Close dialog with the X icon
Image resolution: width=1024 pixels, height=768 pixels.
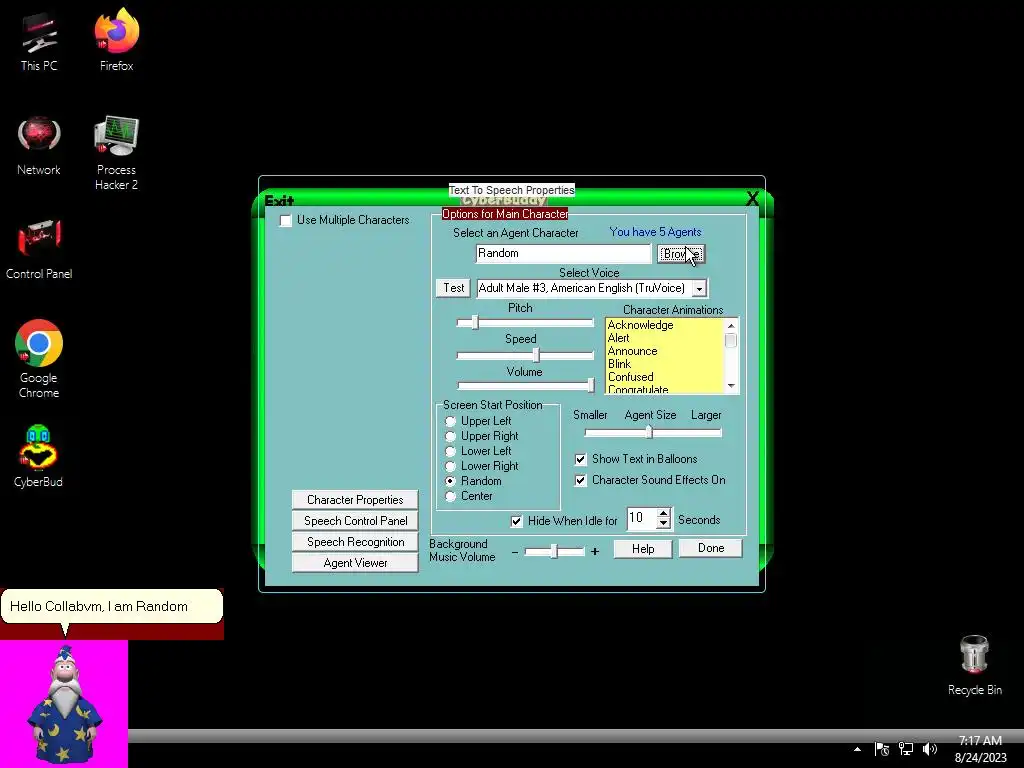[752, 199]
